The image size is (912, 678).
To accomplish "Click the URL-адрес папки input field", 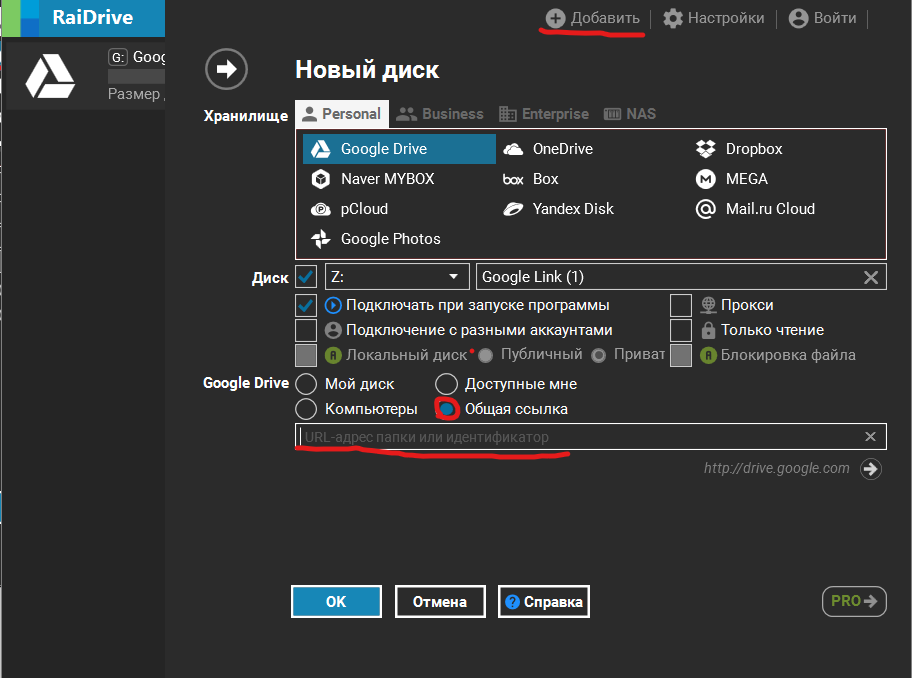I will tap(591, 437).
